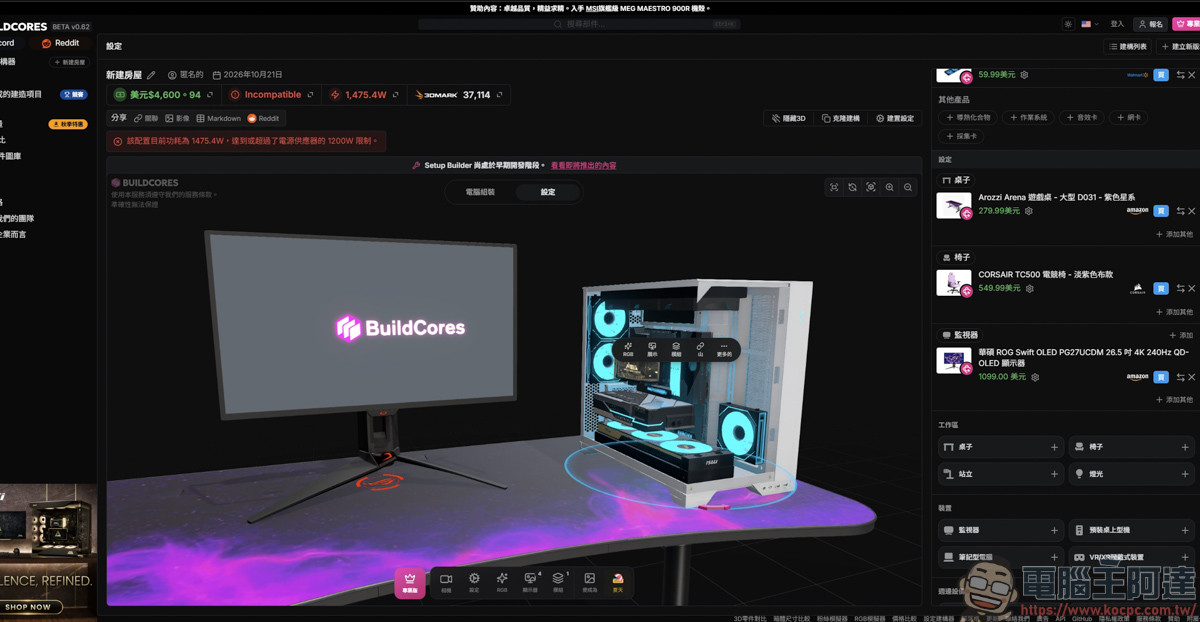Viewport: 1200px width, 622px height.
Task: Expand the $4,600 price chip
Action: pyautogui.click(x=163, y=95)
